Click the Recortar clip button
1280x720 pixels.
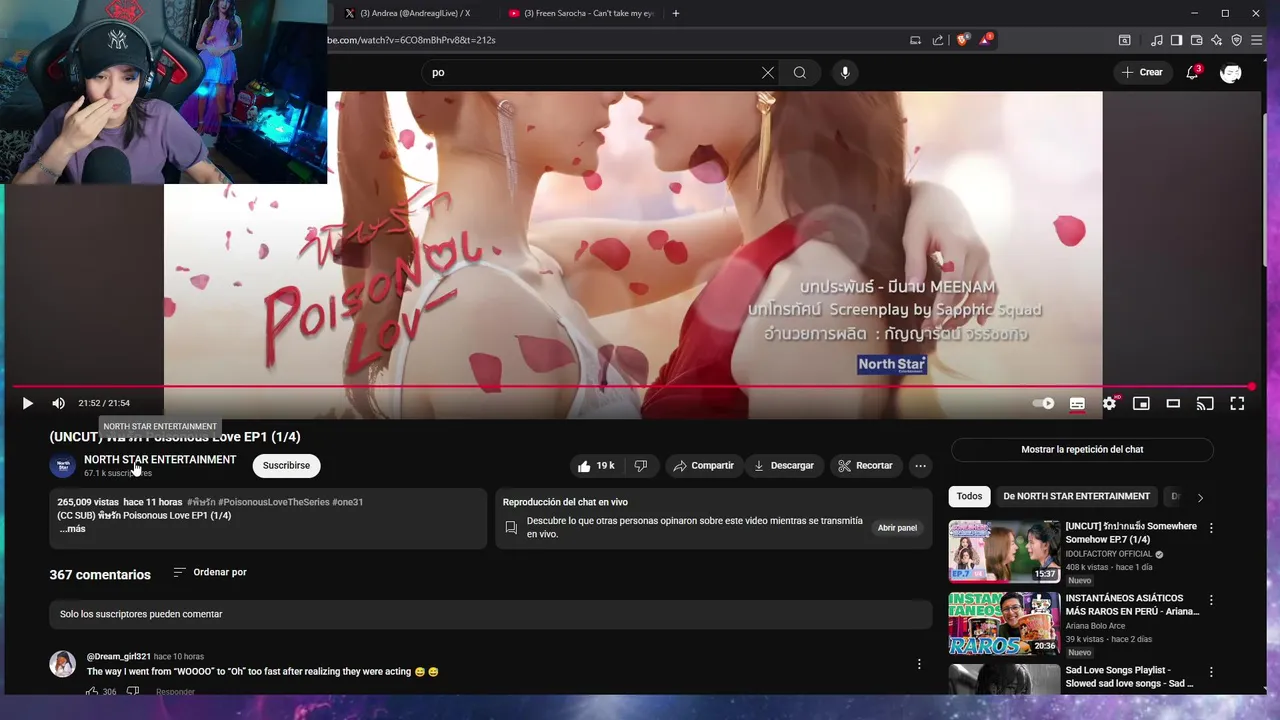(x=865, y=466)
